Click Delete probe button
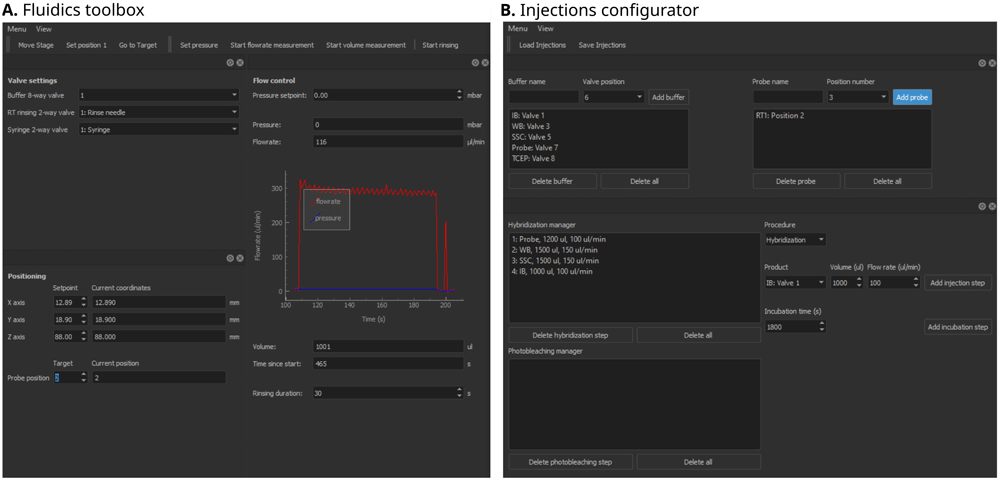The image size is (1000, 483). coord(796,181)
